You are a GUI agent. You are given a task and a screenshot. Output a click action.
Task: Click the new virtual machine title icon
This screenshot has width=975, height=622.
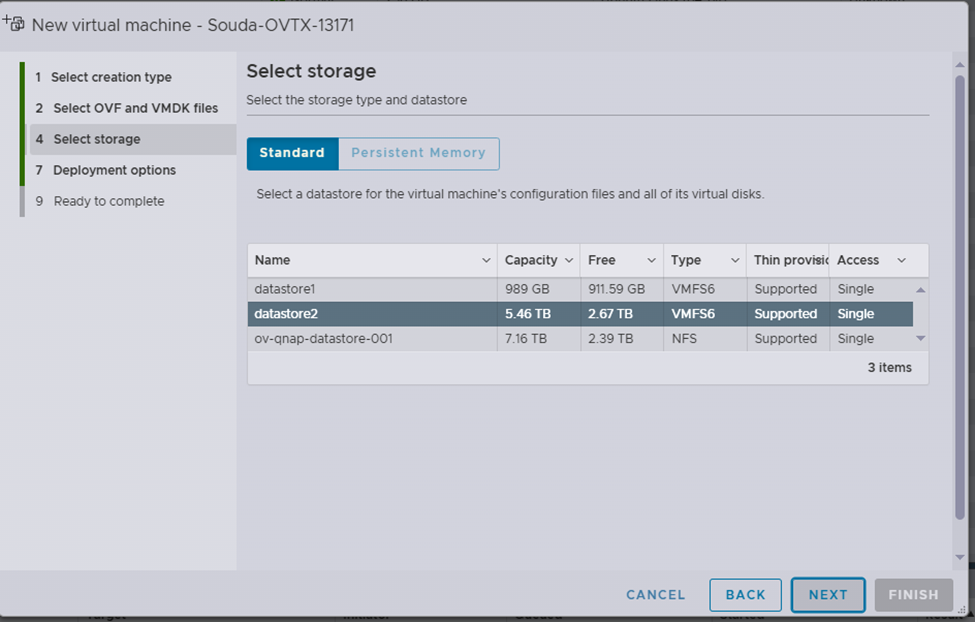click(14, 23)
